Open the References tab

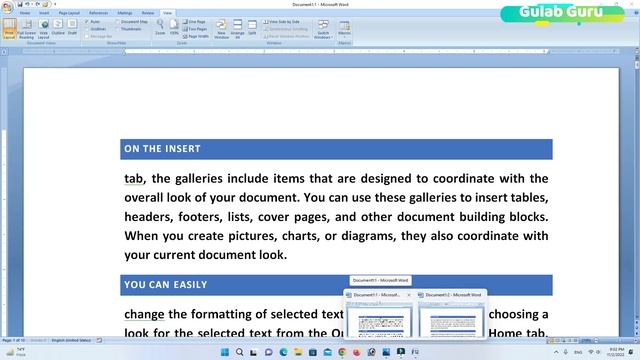98,13
